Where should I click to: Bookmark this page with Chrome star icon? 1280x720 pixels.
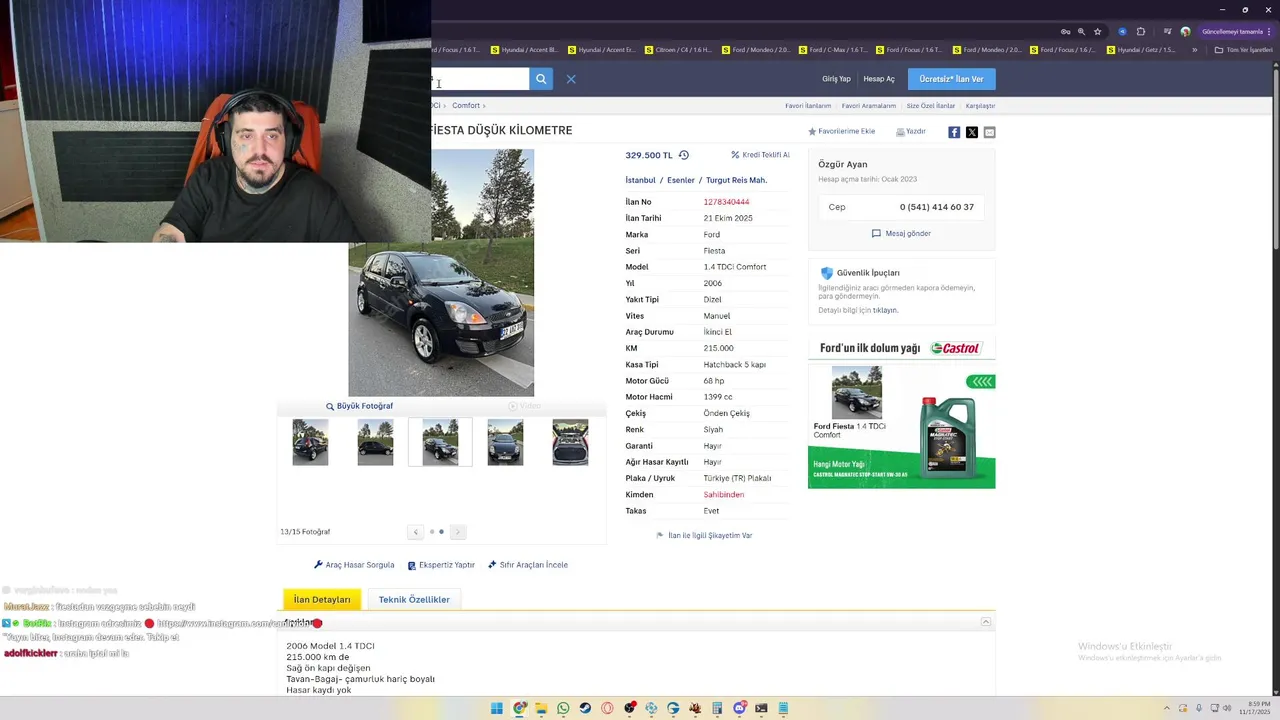[1097, 32]
